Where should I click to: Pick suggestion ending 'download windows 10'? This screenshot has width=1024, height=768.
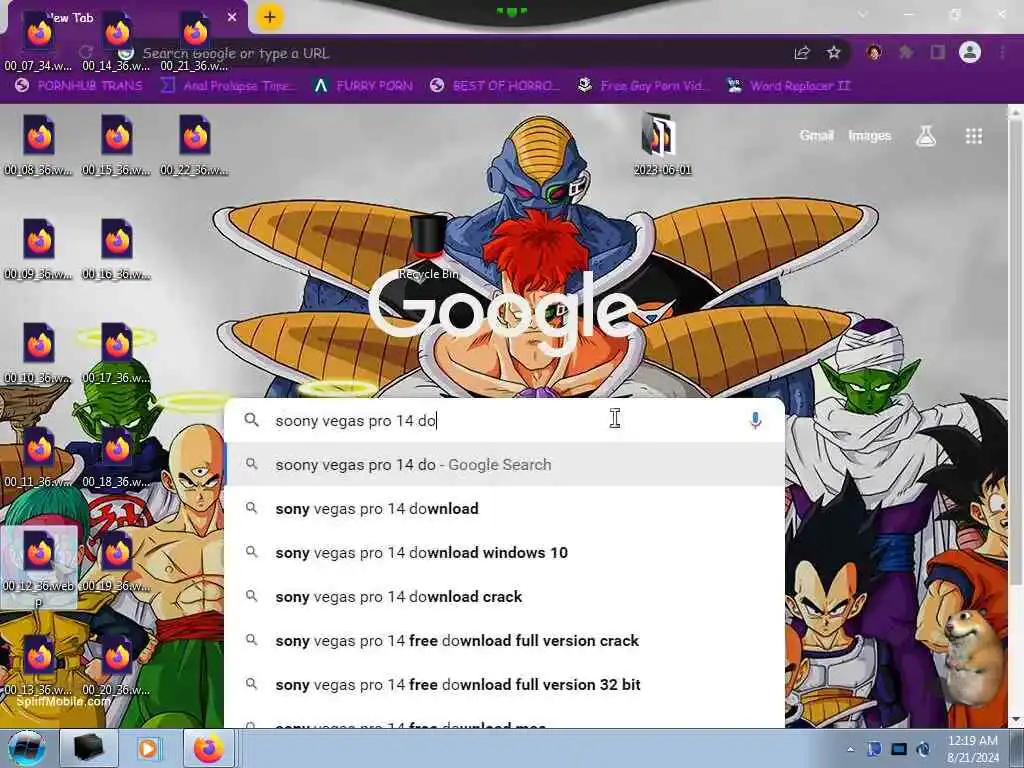(505, 552)
